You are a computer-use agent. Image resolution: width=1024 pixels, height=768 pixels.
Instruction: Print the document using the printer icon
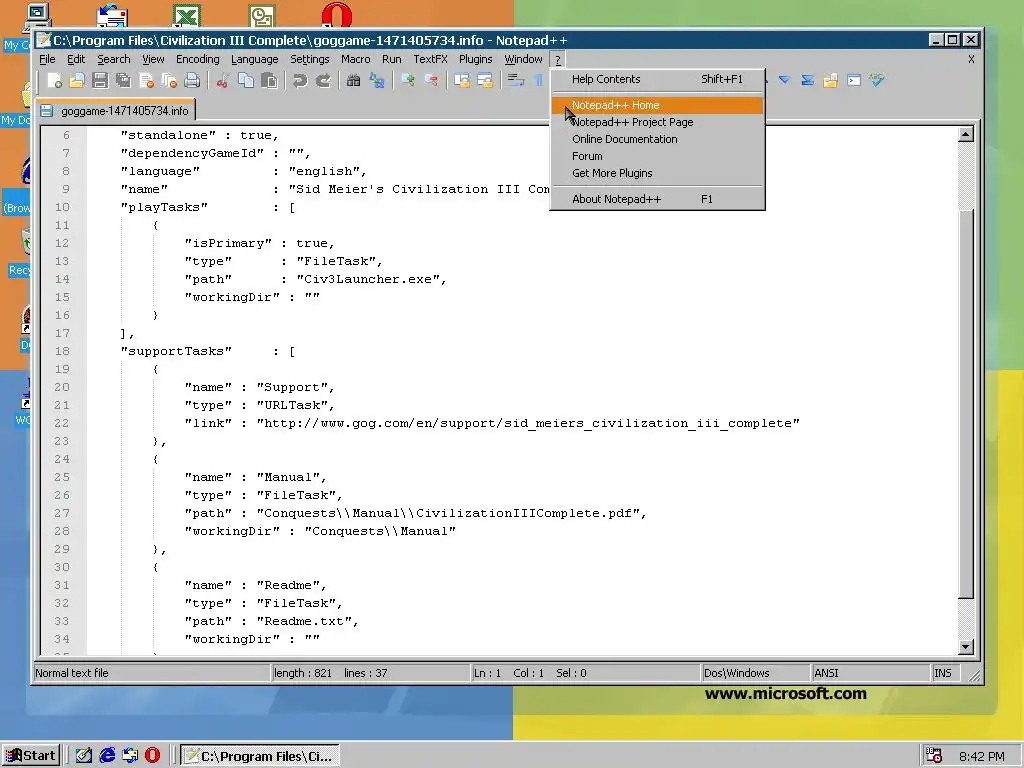tap(191, 80)
